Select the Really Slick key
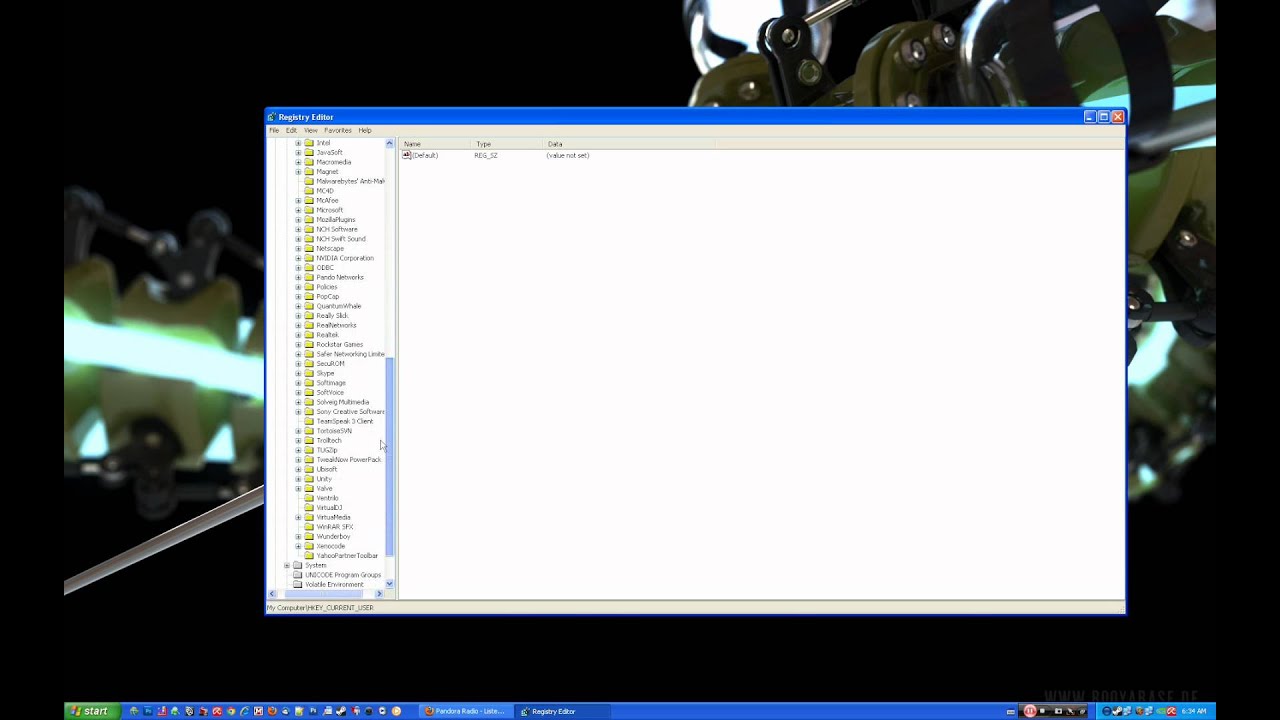 click(332, 316)
